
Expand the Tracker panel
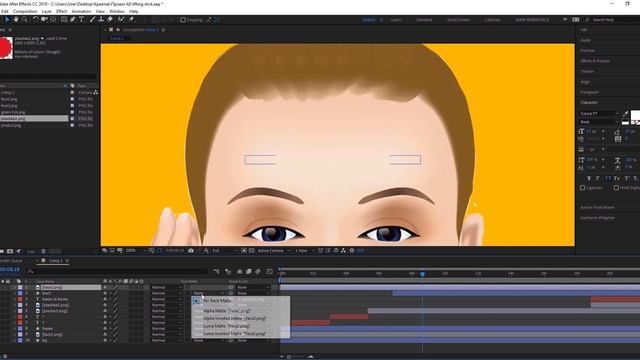click(587, 71)
